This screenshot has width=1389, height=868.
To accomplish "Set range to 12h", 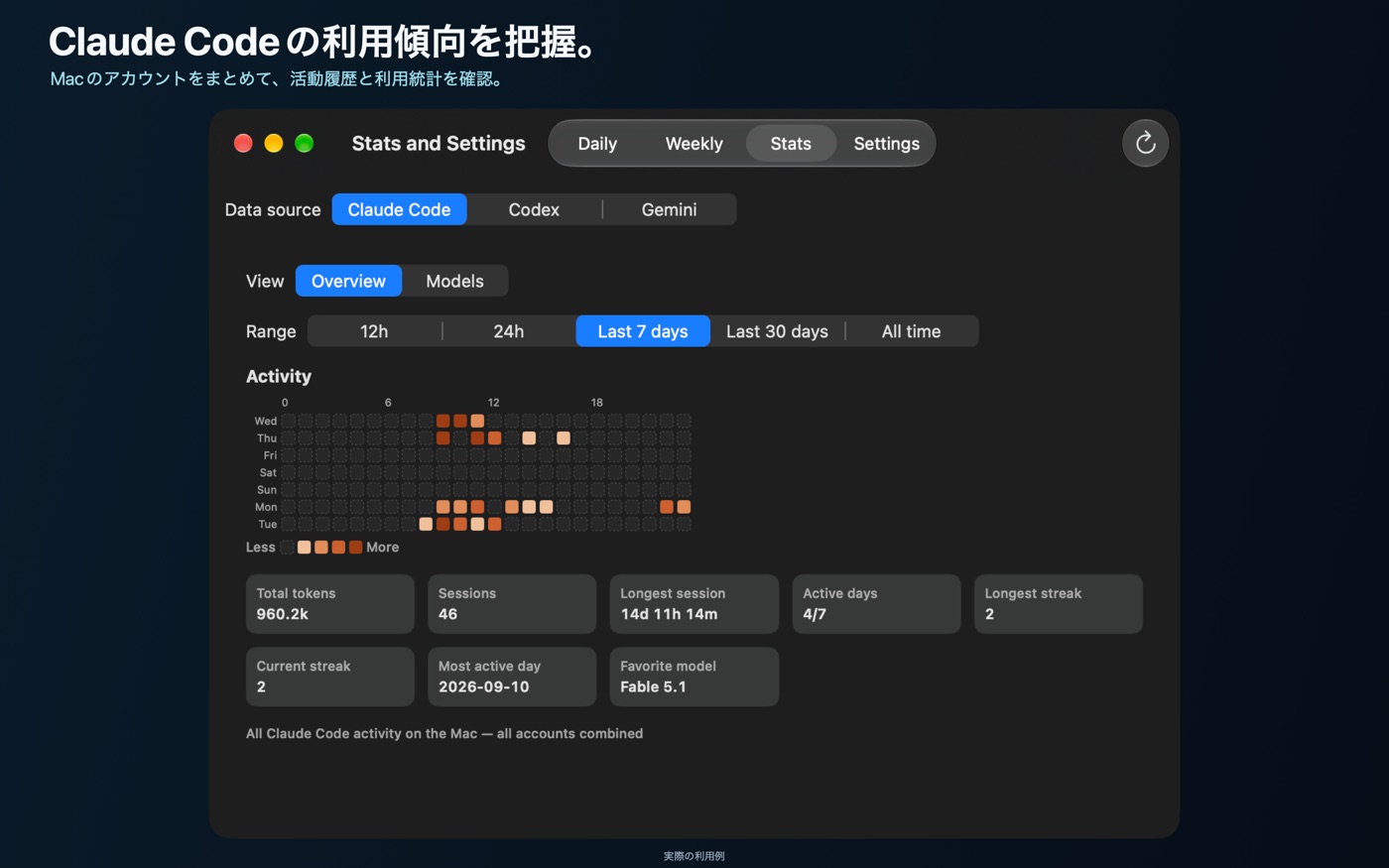I will [374, 331].
